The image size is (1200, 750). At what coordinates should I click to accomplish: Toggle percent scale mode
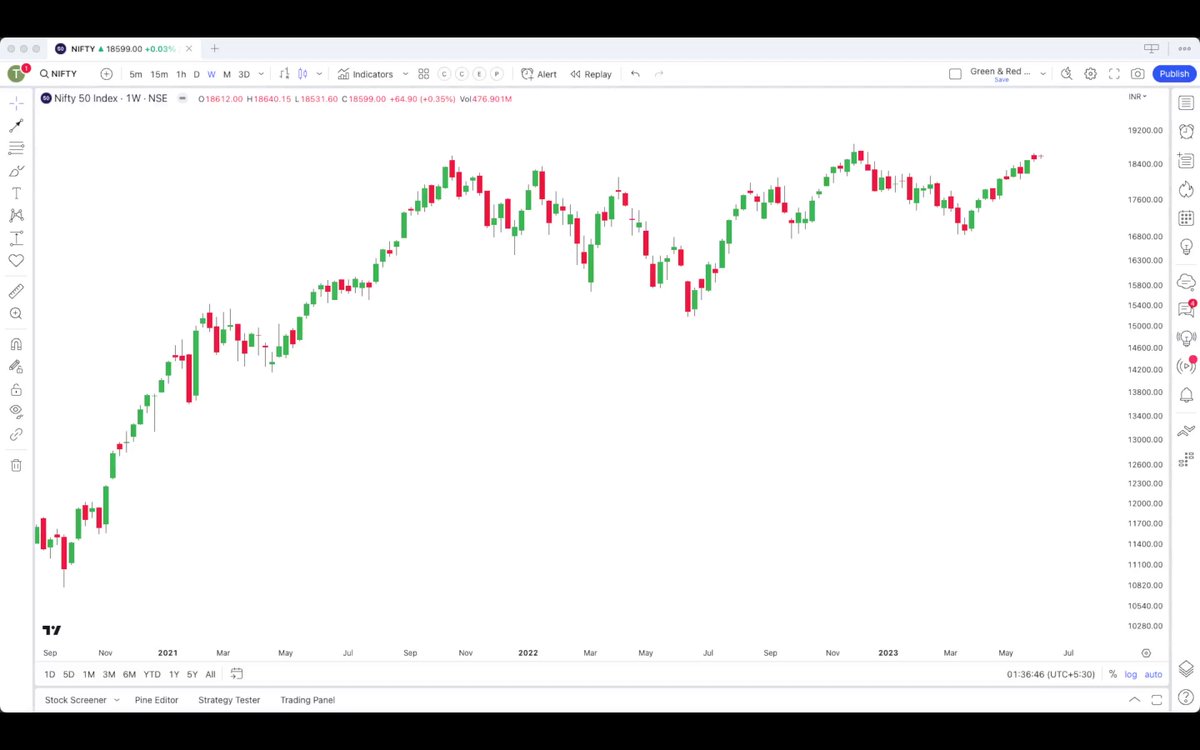(x=1112, y=674)
